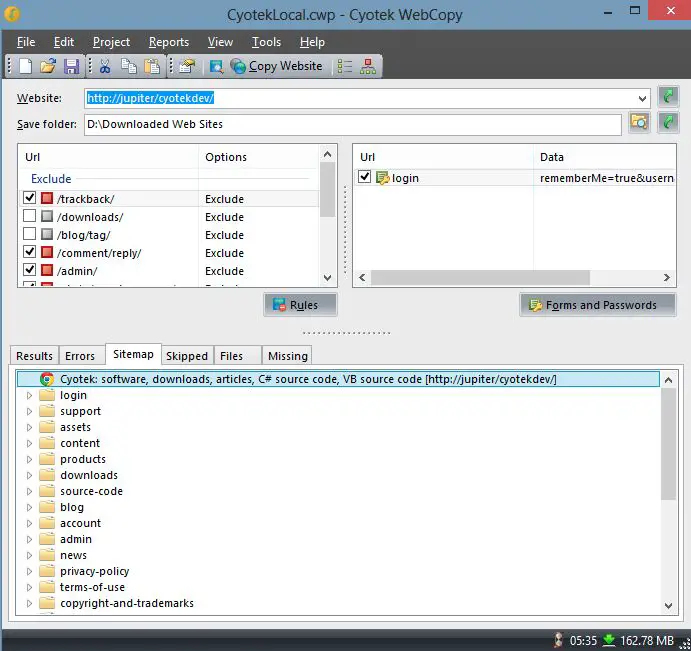The image size is (691, 651).
Task: Open the Project menu
Action: (111, 42)
